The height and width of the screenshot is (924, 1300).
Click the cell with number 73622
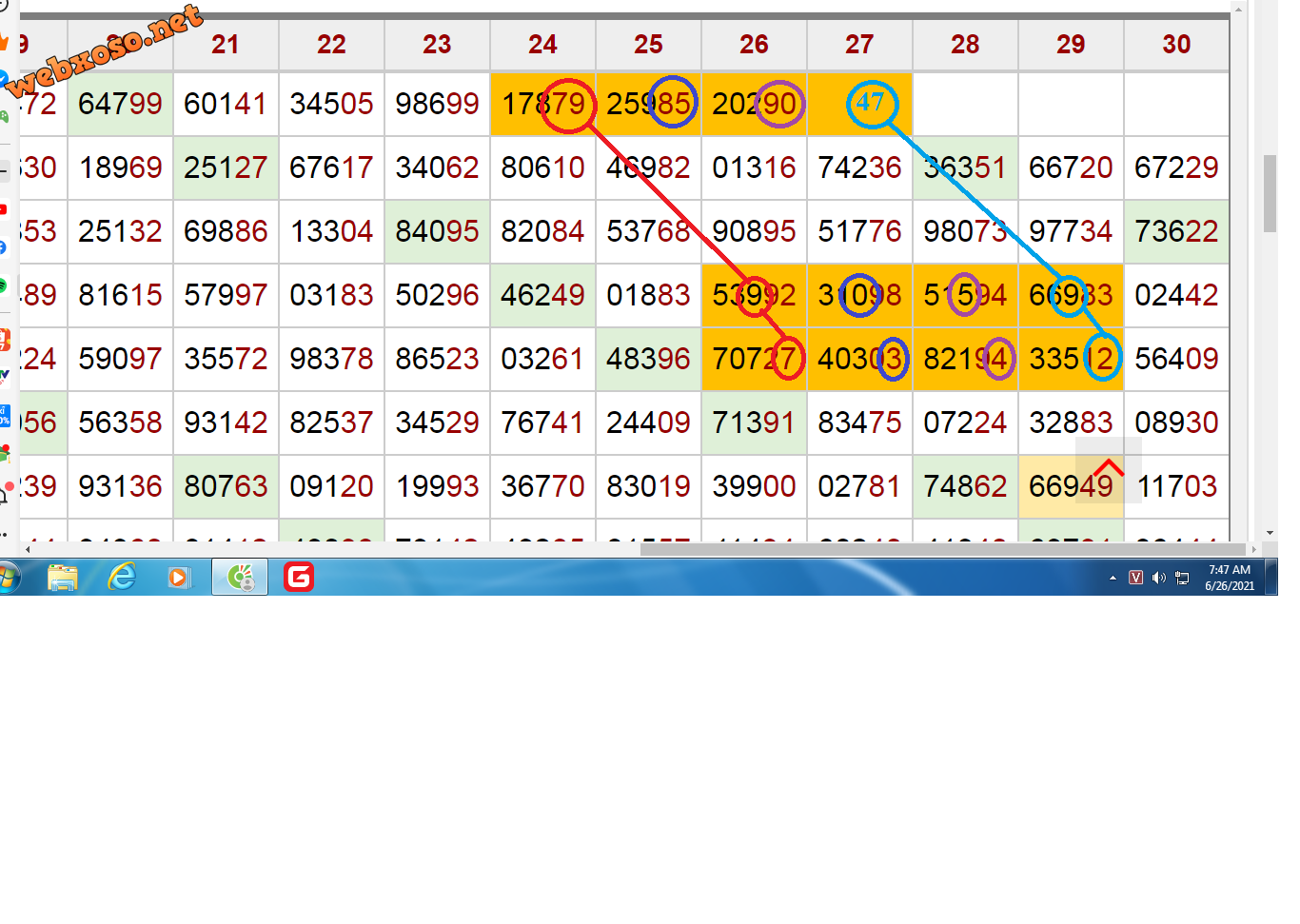click(1176, 231)
